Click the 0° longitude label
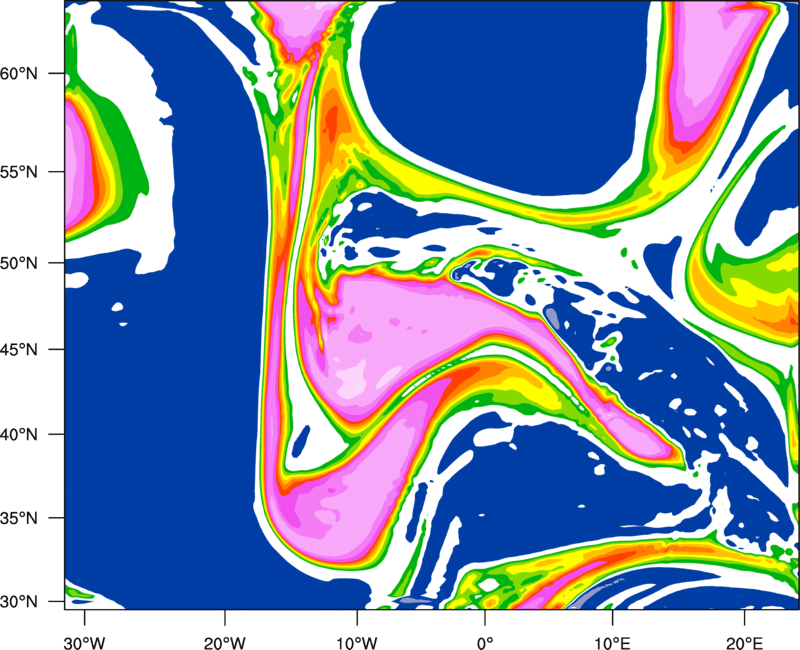This screenshot has width=800, height=650. point(485,643)
